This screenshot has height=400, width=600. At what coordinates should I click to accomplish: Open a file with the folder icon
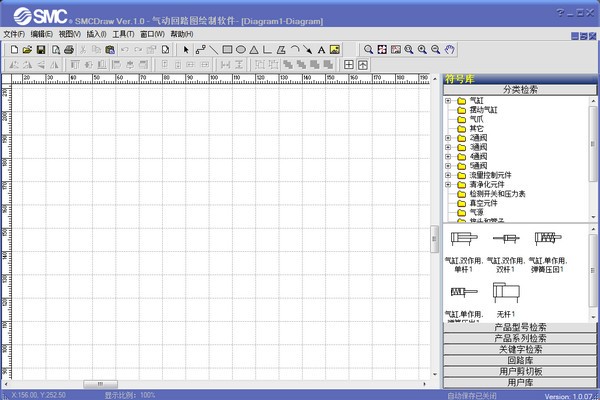point(27,49)
